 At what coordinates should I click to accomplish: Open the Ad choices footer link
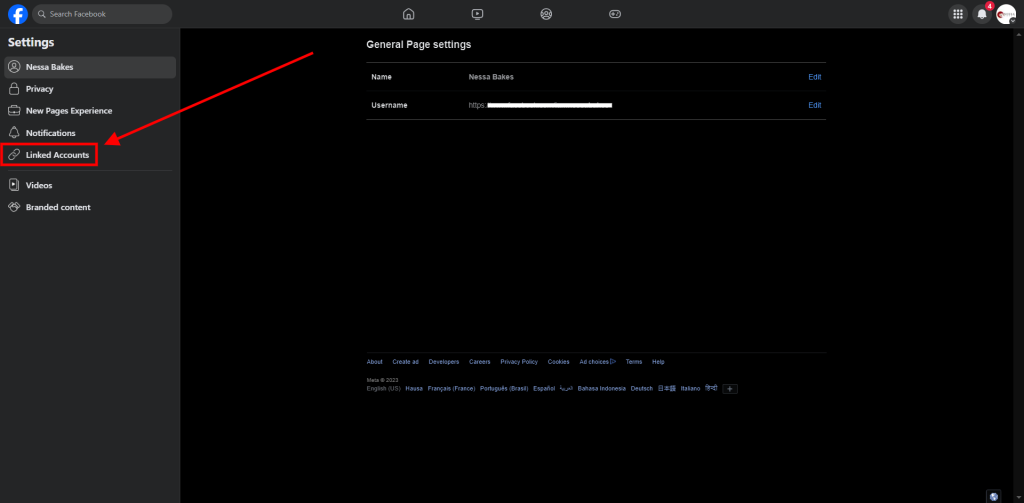click(598, 362)
